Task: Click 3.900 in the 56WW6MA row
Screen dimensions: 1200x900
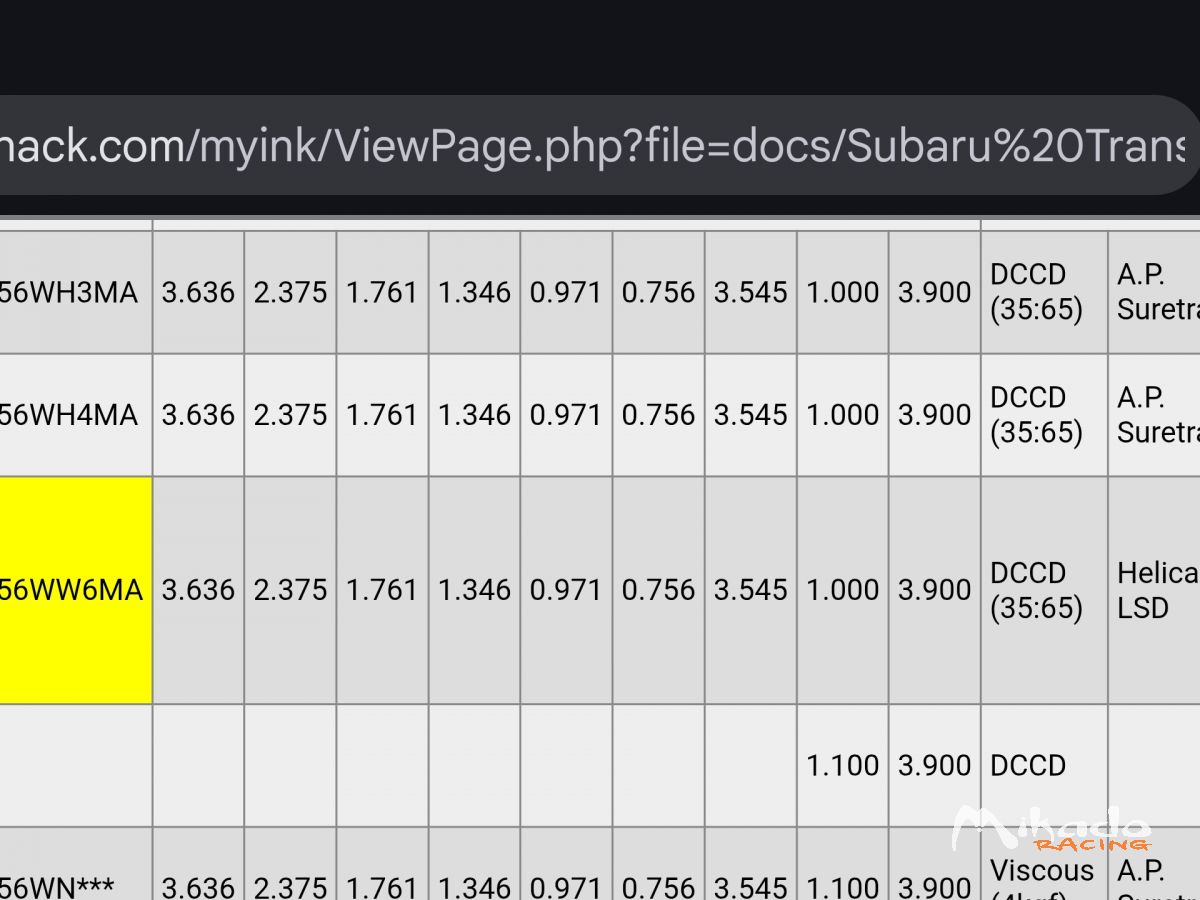Action: click(934, 590)
